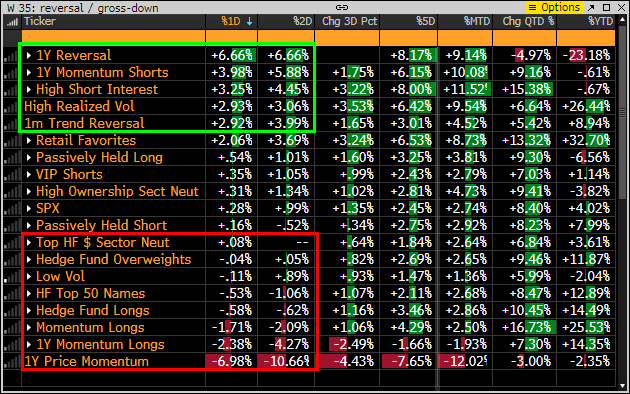Click signal bars icon beside 1Y Reversal
630x394 pixels.
12,55
